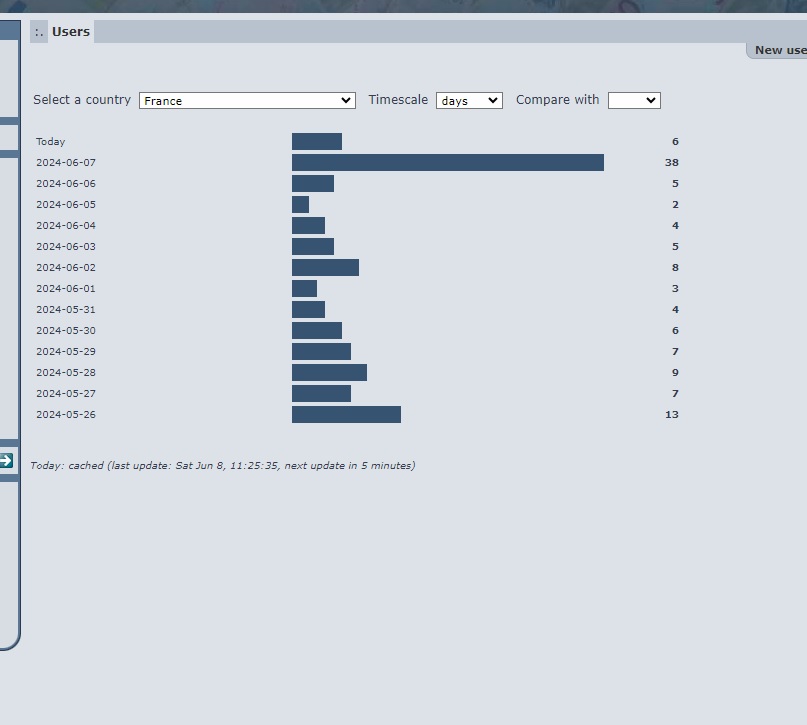Click the 2024-06-01 short bar
Viewport: 807px width, 725px height.
pyautogui.click(x=304, y=289)
